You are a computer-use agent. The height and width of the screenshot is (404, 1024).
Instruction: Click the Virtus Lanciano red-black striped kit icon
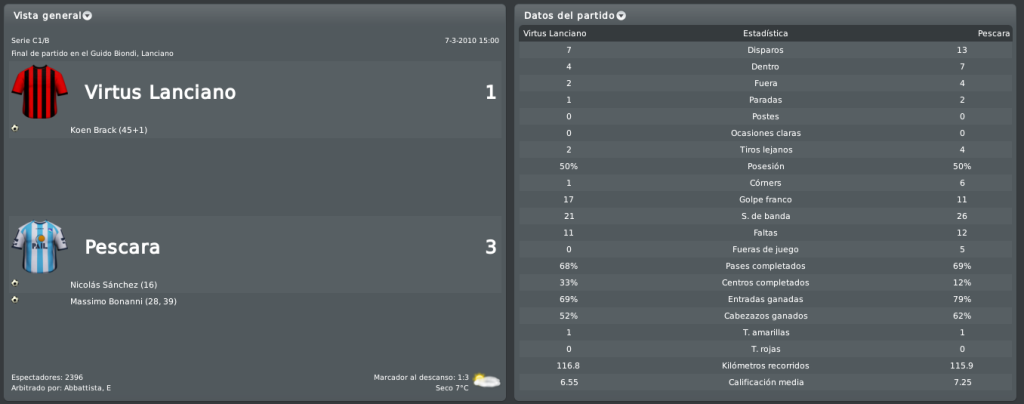pyautogui.click(x=40, y=91)
